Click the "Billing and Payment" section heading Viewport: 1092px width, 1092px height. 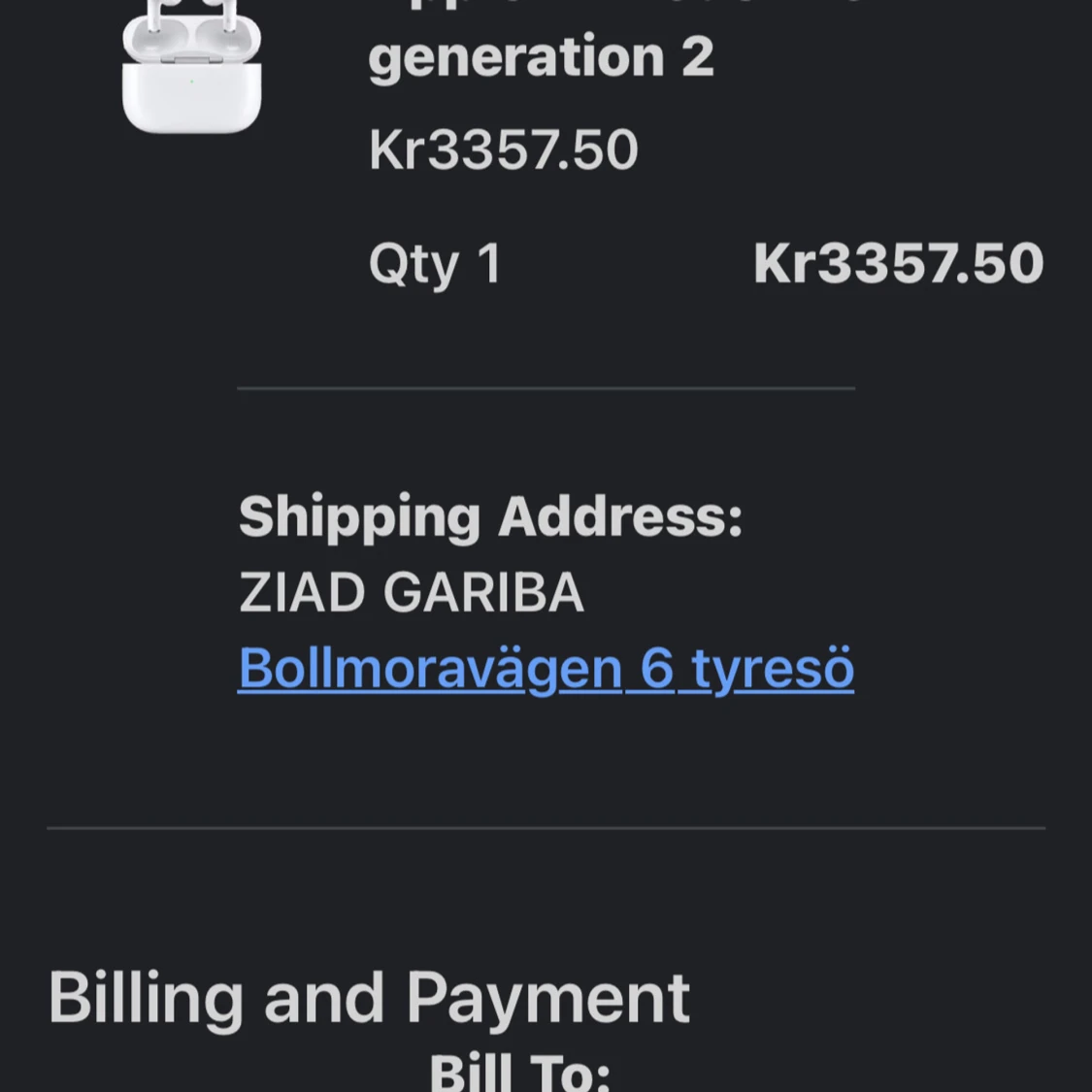tap(368, 998)
